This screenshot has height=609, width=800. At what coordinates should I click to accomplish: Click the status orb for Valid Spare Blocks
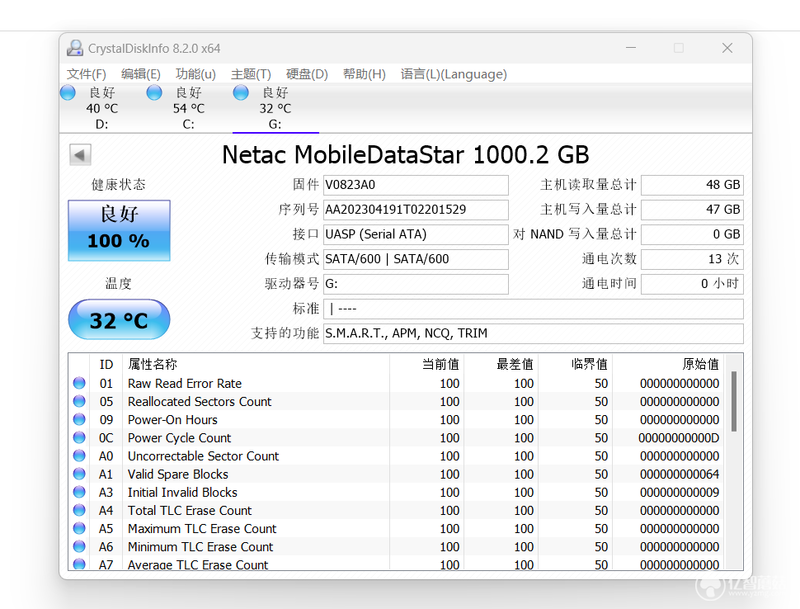[79, 474]
